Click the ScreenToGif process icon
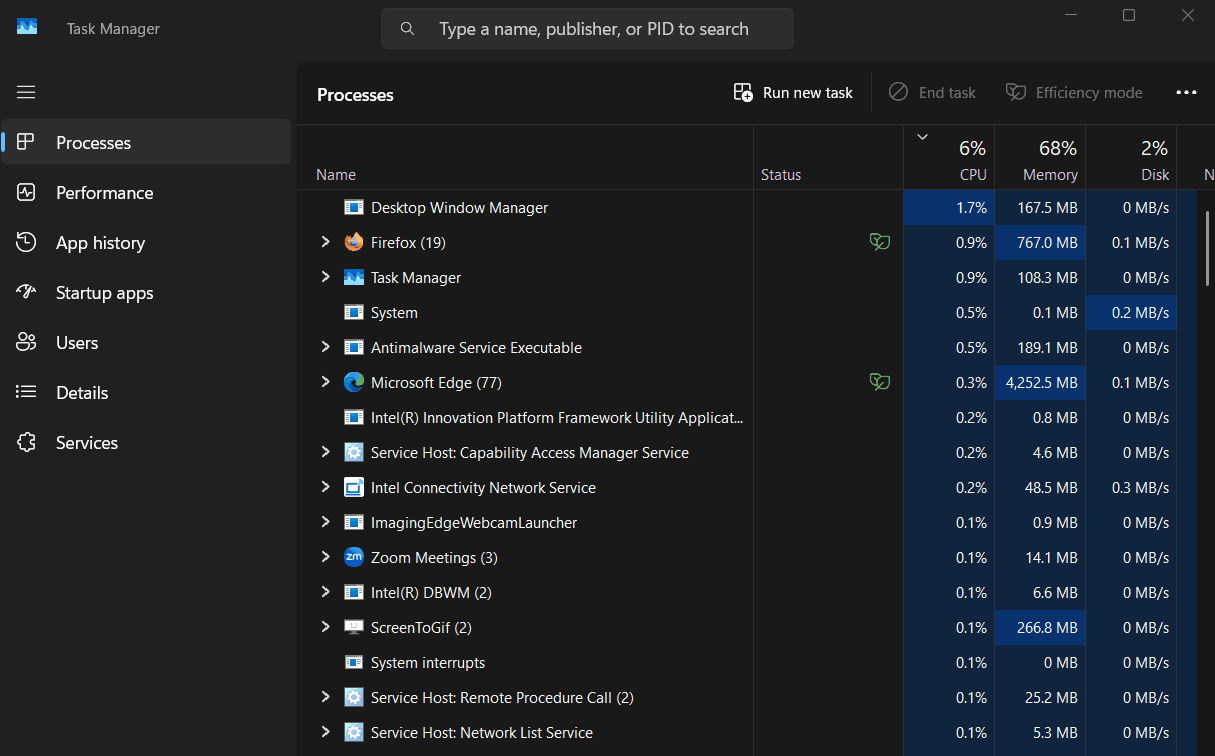 (354, 627)
